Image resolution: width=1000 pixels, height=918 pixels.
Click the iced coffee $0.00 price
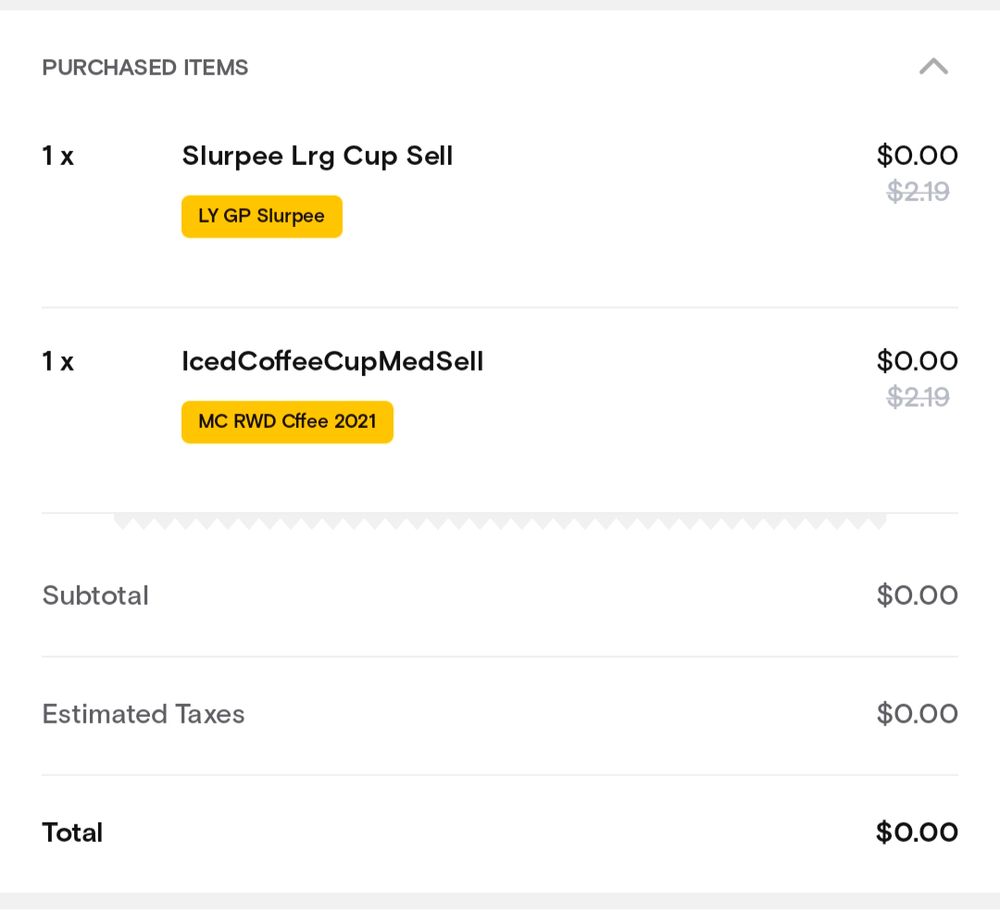click(917, 360)
